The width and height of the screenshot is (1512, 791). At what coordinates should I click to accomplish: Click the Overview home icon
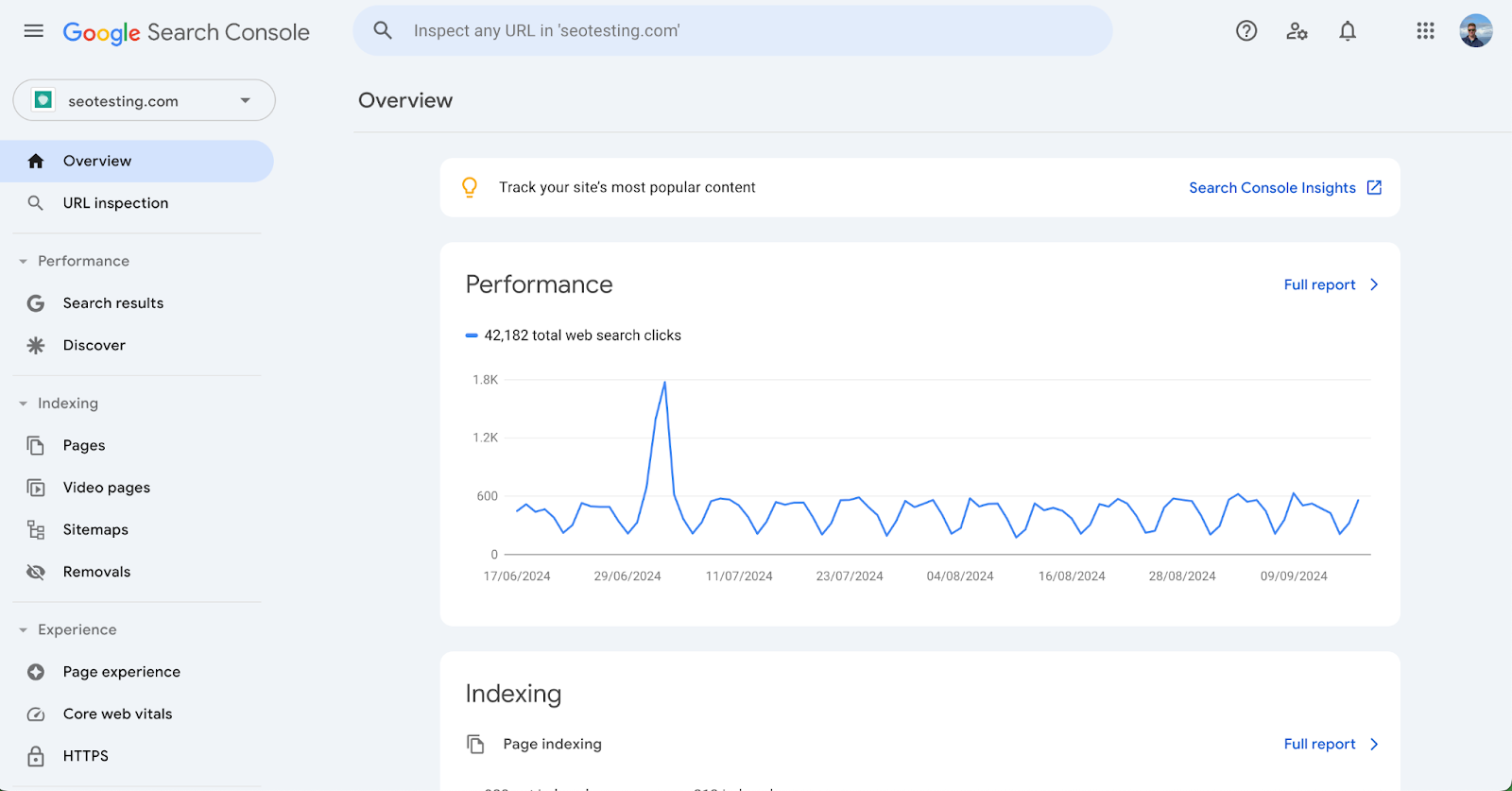(36, 162)
